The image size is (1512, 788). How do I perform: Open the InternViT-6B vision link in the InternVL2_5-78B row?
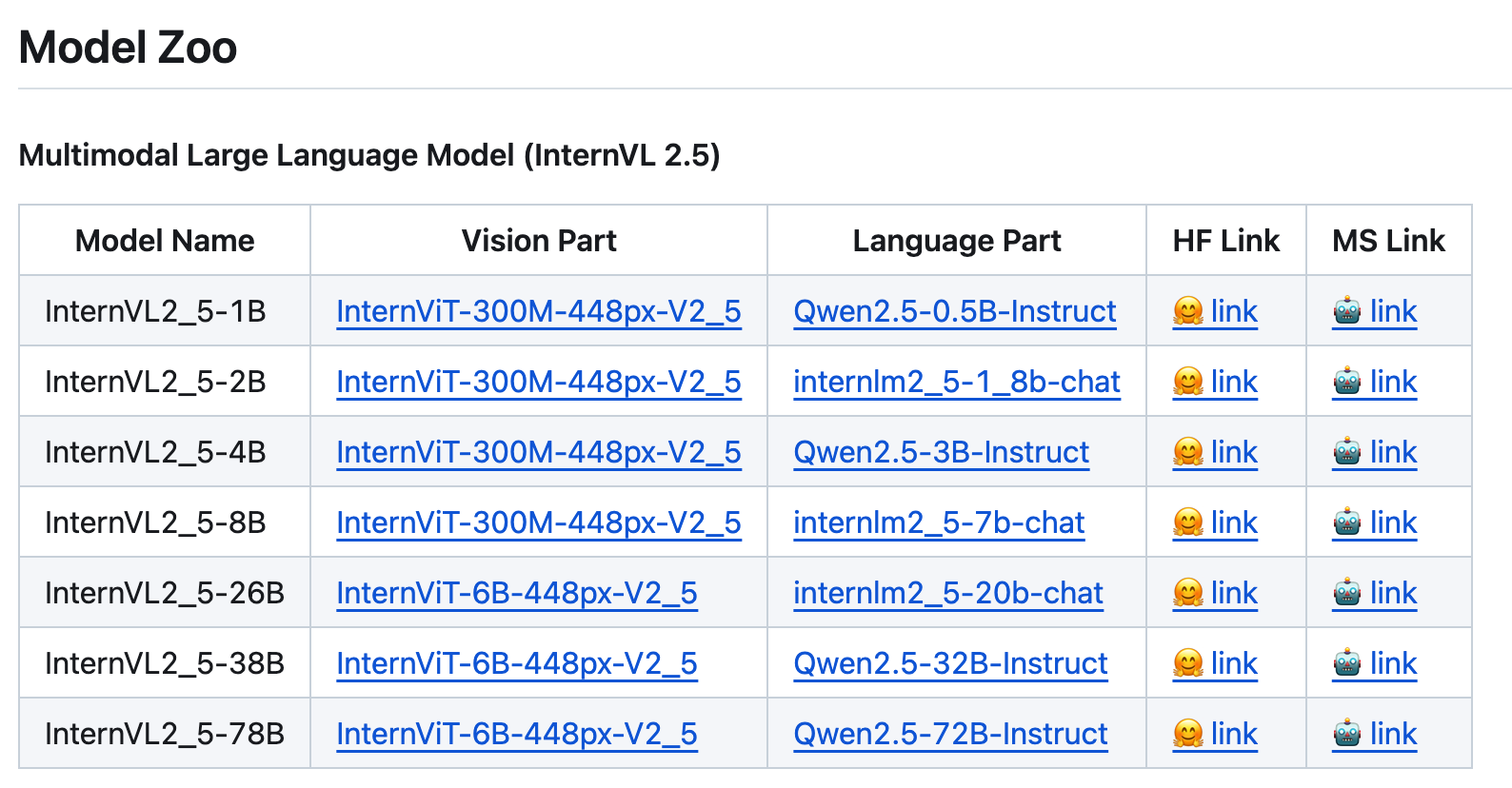pyautogui.click(x=516, y=734)
